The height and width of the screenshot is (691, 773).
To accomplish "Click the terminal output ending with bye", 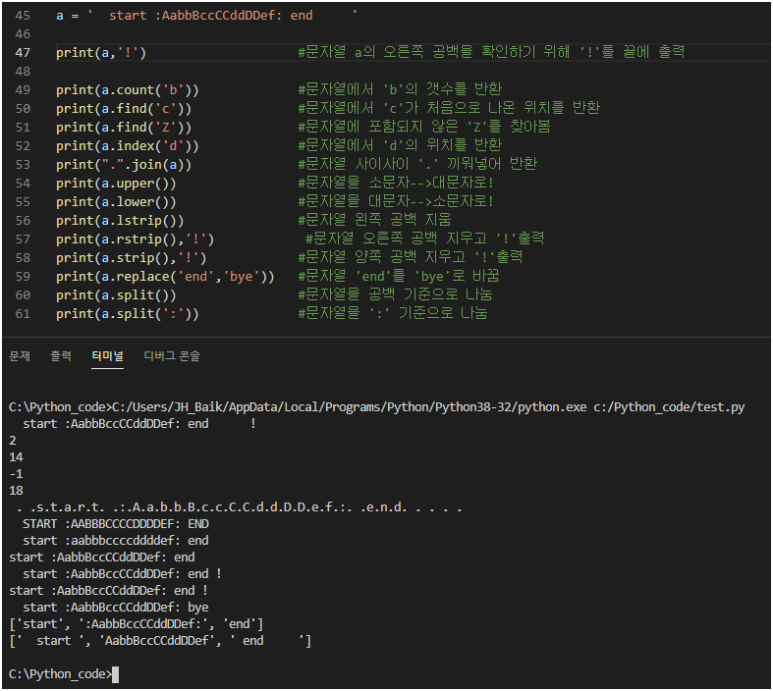I will coord(115,607).
